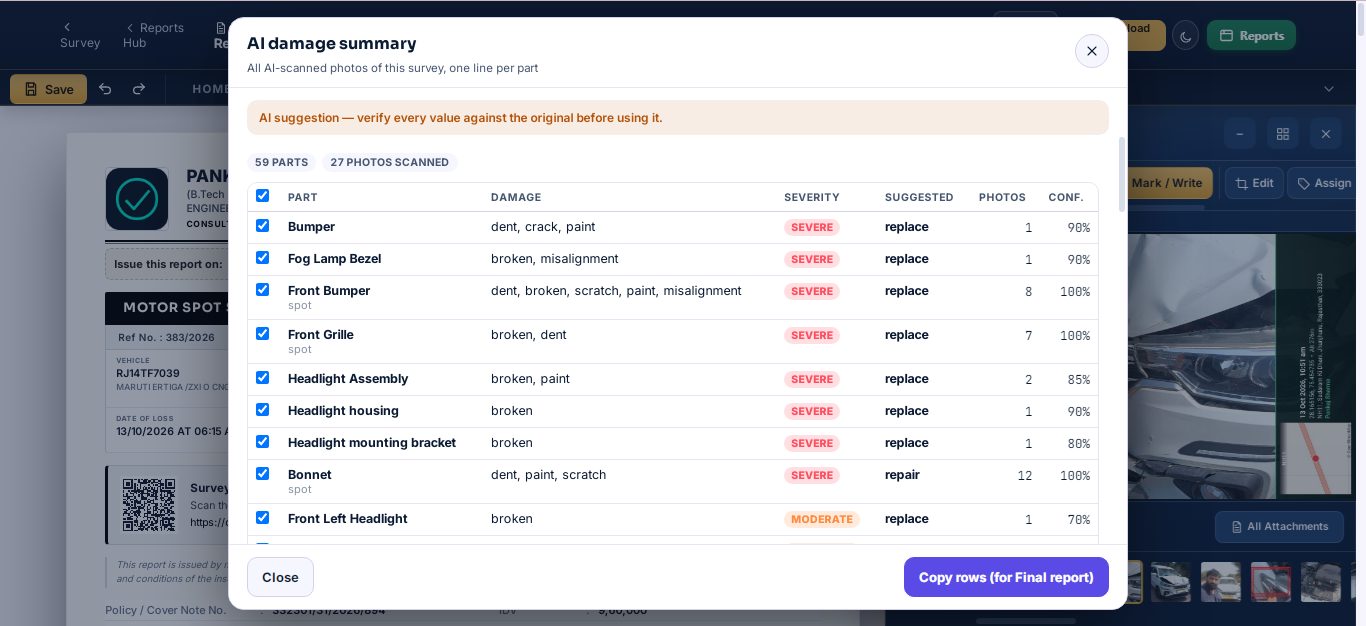
Task: Click the photo count 12 for Bonnet
Action: coord(1024,475)
